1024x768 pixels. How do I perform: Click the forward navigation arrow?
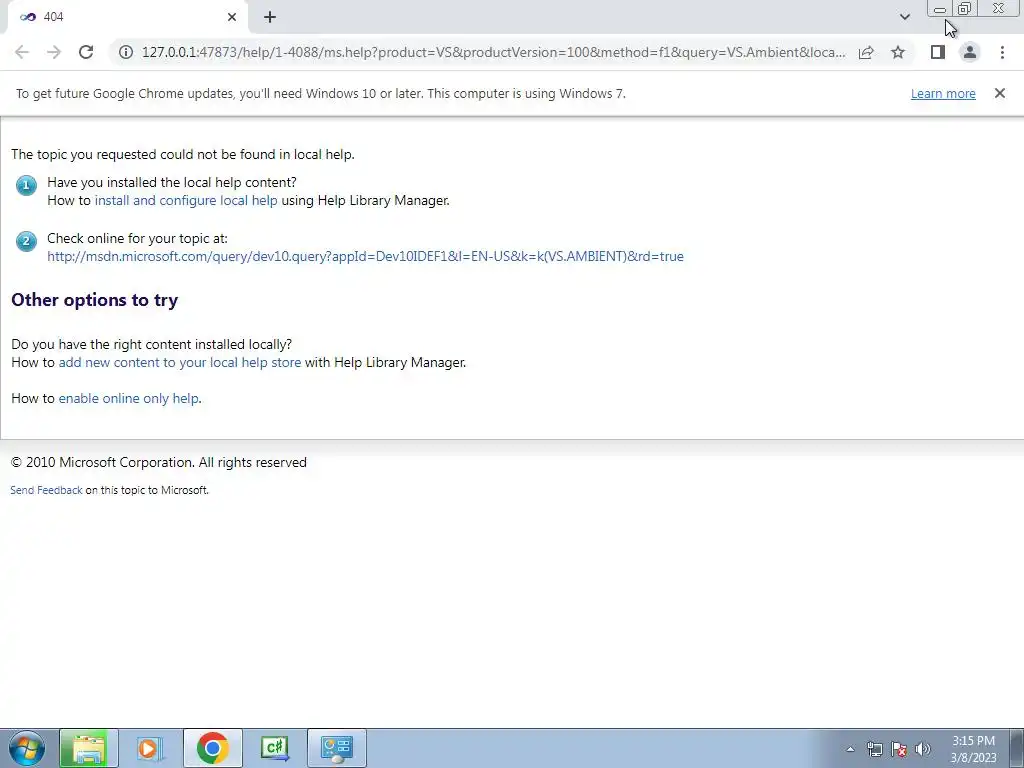(54, 52)
